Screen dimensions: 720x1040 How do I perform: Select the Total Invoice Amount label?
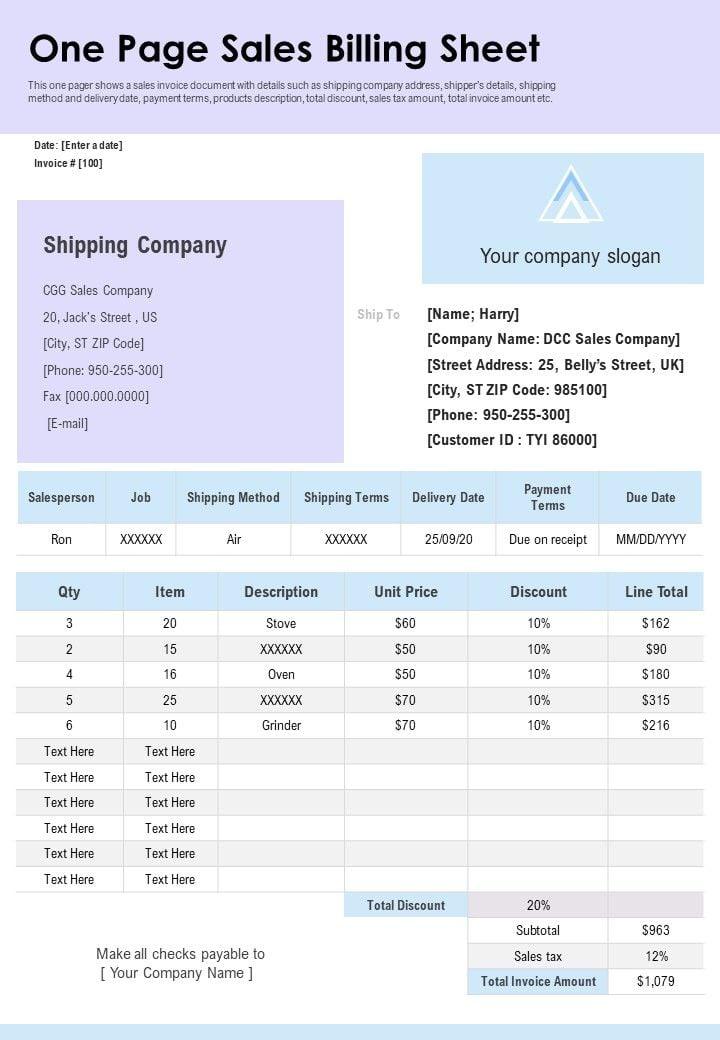(x=538, y=981)
